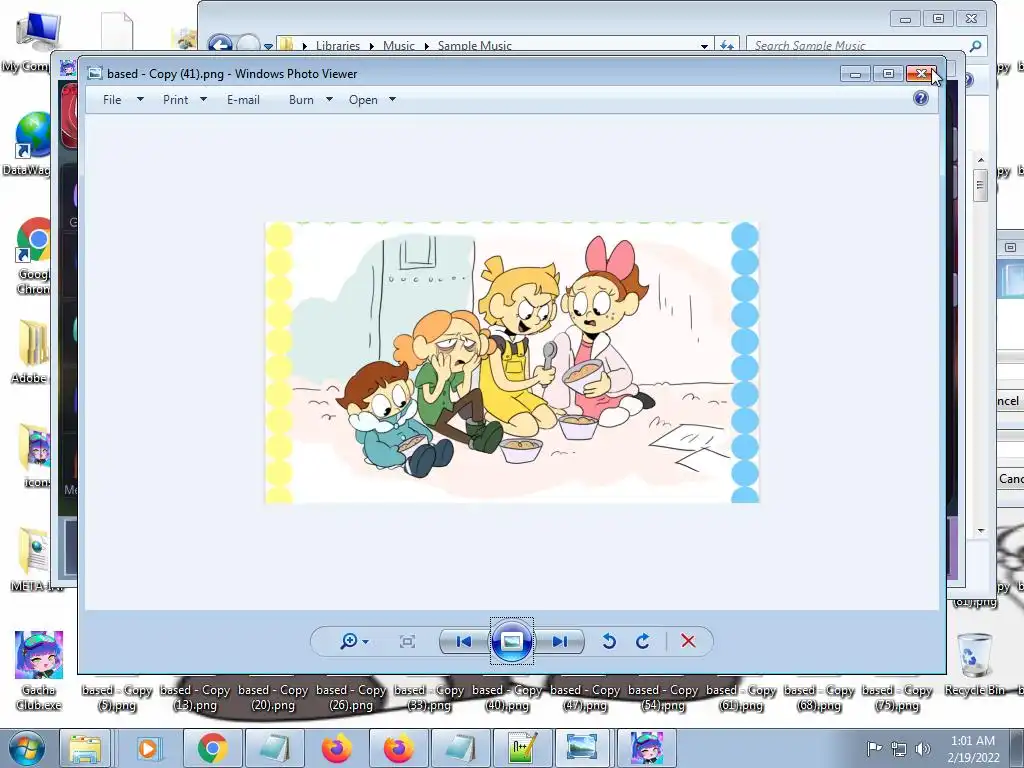1024x768 pixels.
Task: Open Action Center flag in tray
Action: (x=874, y=748)
